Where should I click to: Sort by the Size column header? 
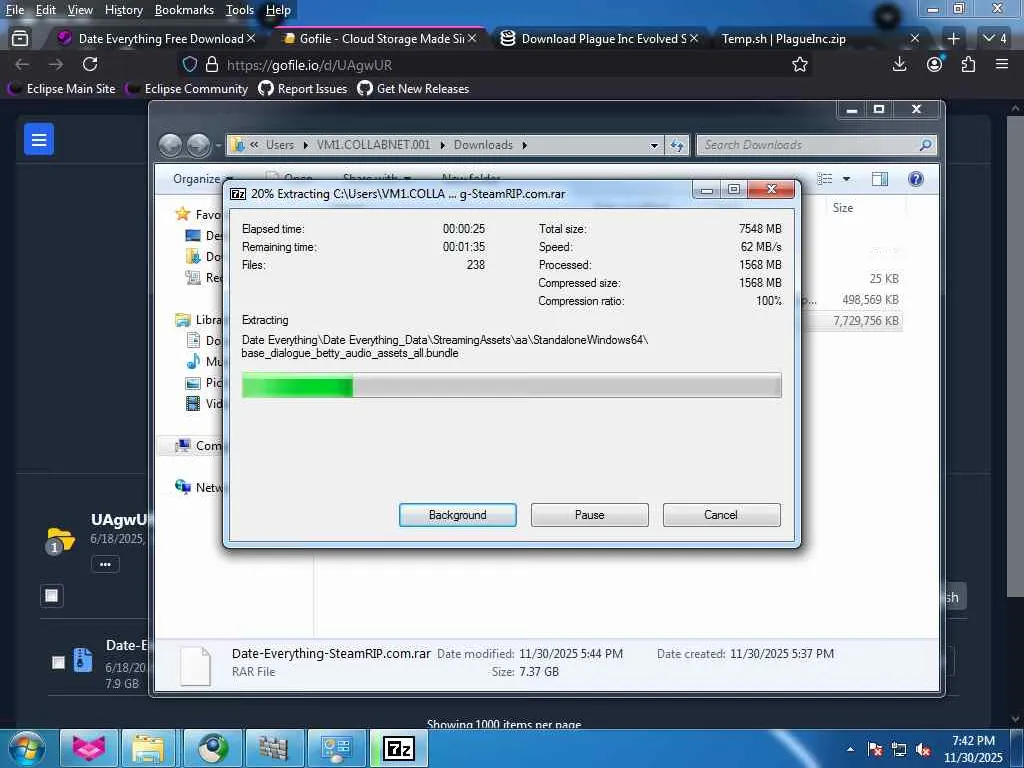(x=842, y=208)
